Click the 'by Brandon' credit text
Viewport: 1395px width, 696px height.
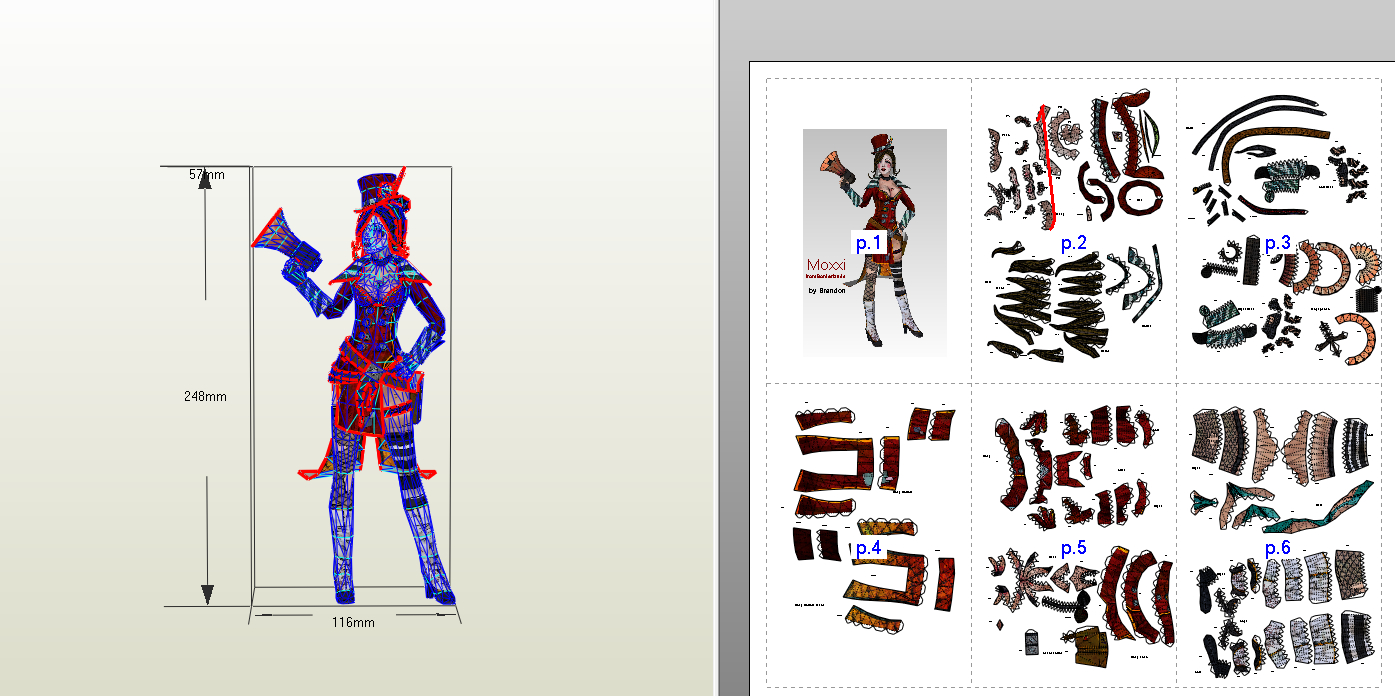click(827, 291)
